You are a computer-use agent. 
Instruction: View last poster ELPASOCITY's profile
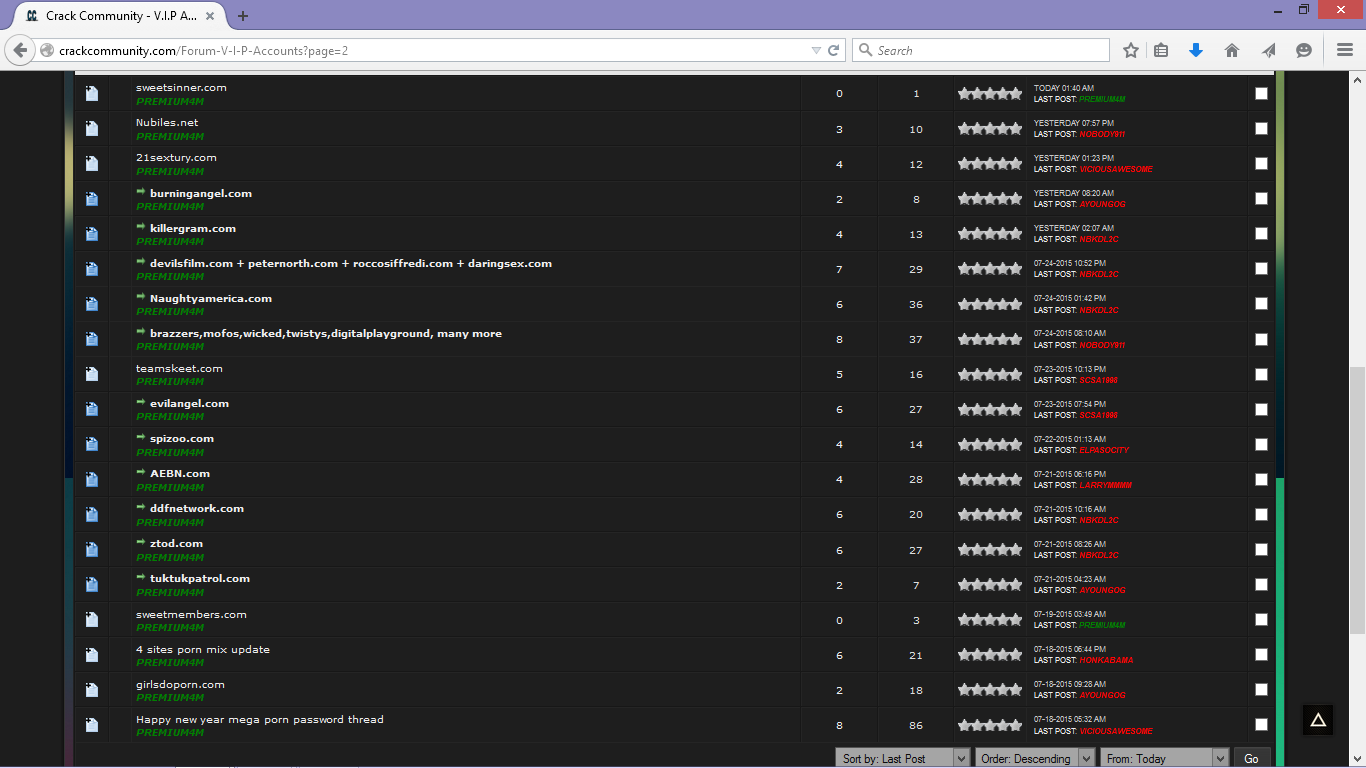1104,450
